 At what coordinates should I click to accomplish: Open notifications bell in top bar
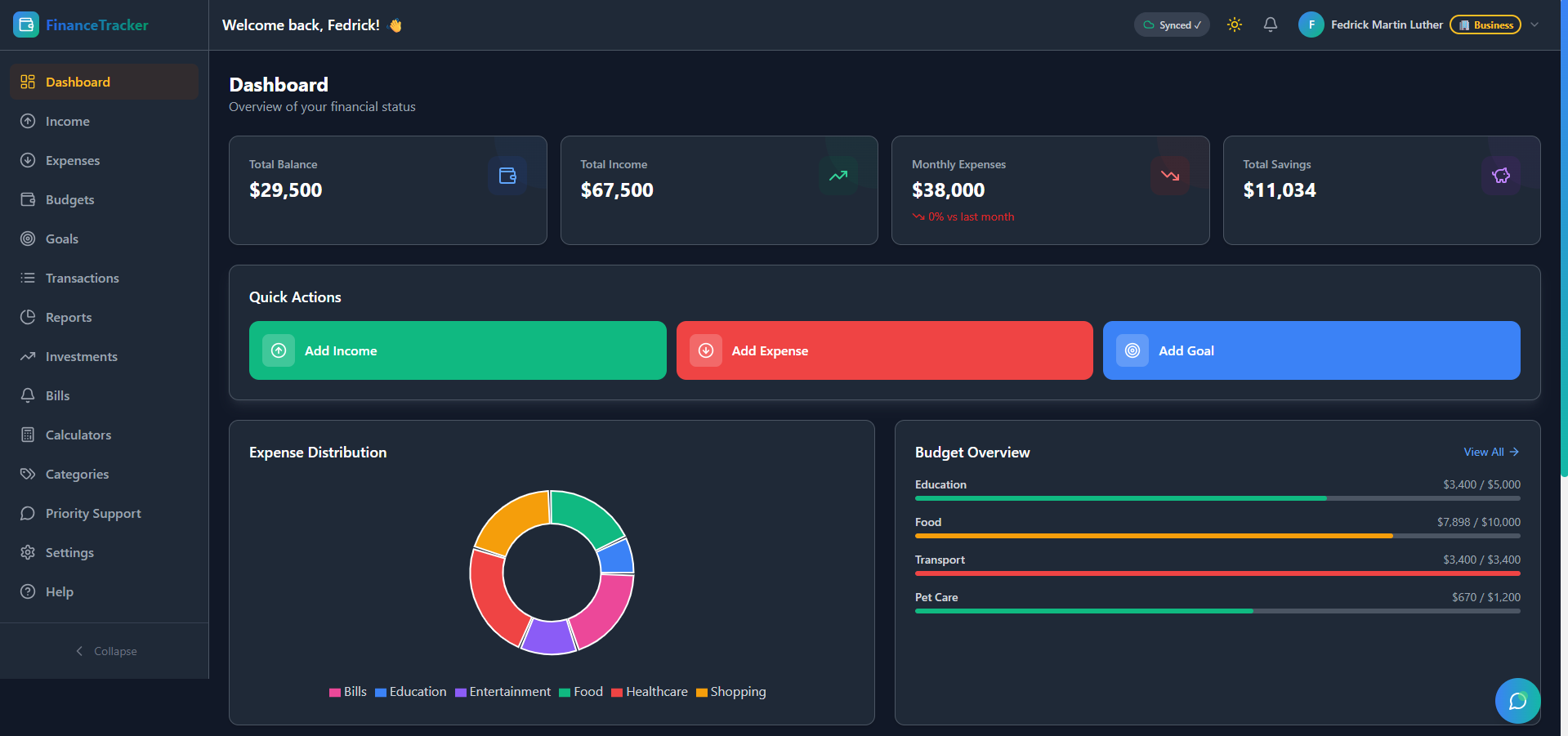(x=1271, y=25)
